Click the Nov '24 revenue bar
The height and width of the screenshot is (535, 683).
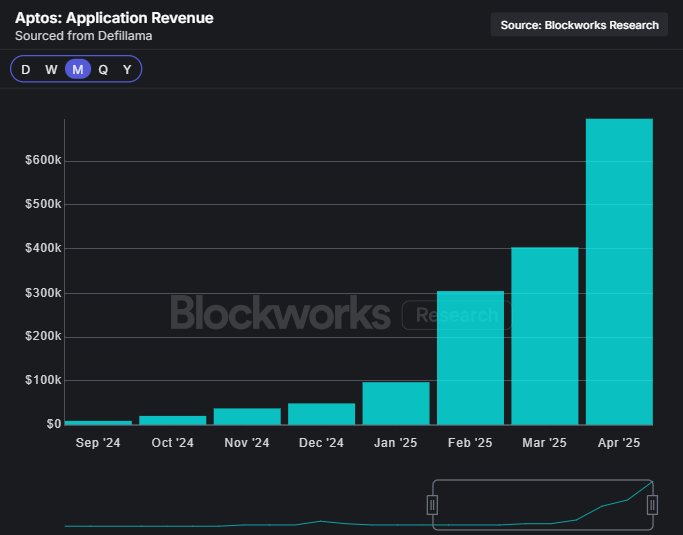pyautogui.click(x=247, y=416)
